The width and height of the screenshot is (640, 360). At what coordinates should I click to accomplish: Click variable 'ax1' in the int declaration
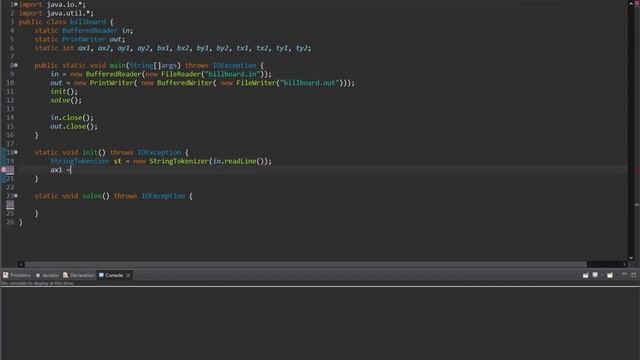84,48
